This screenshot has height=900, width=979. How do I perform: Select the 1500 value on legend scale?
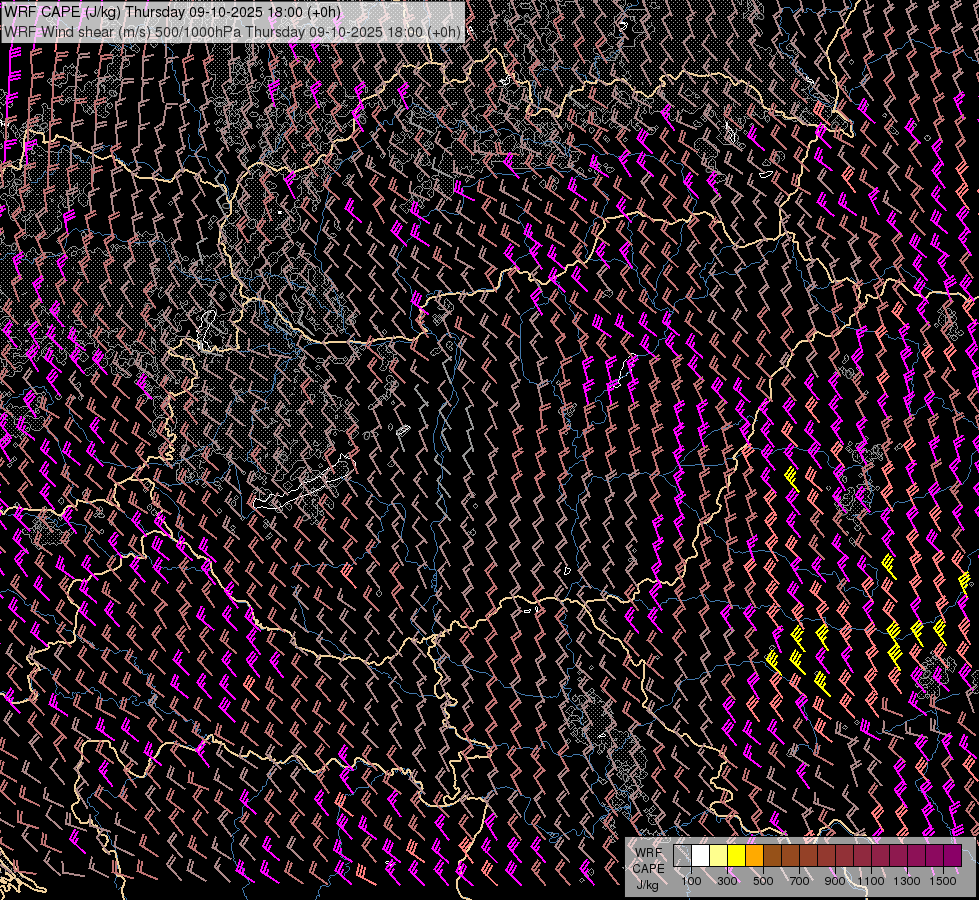point(943,881)
